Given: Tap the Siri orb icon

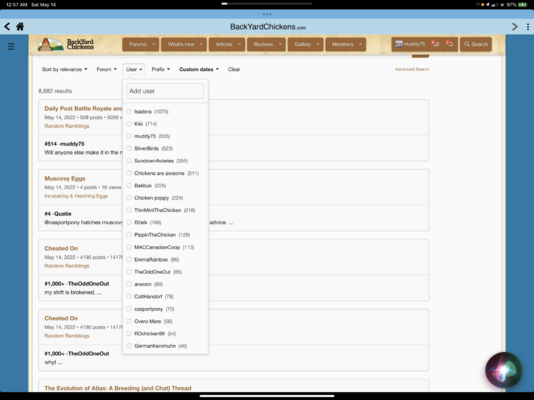Looking at the screenshot, I should (x=503, y=370).
